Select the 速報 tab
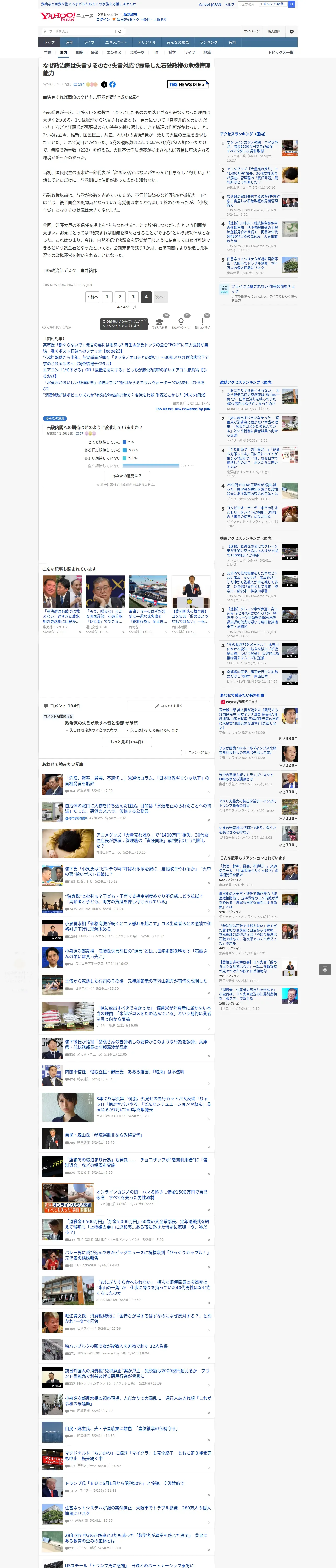The image size is (336, 1568). (69, 43)
